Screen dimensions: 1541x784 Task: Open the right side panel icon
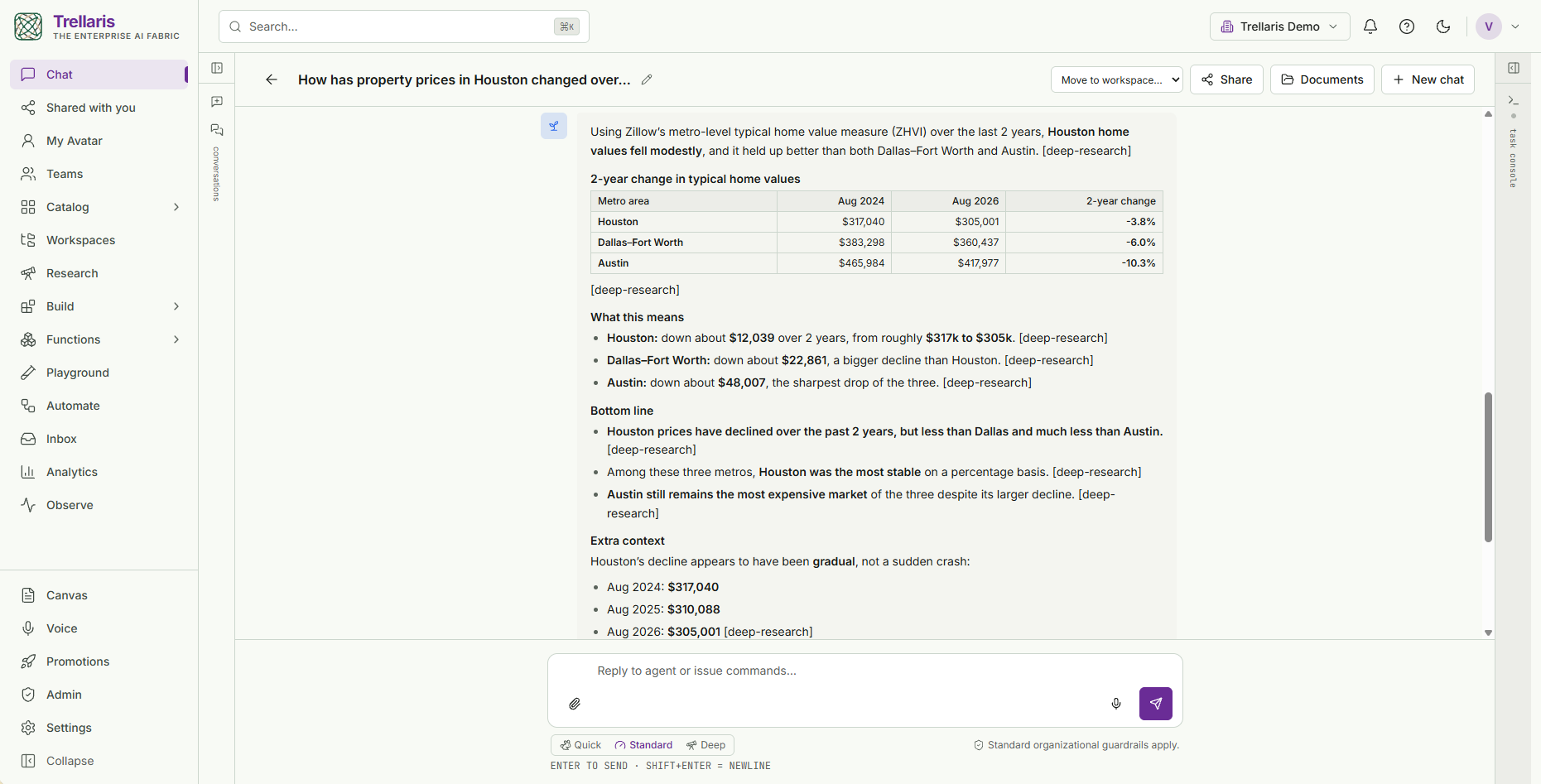[1514, 68]
